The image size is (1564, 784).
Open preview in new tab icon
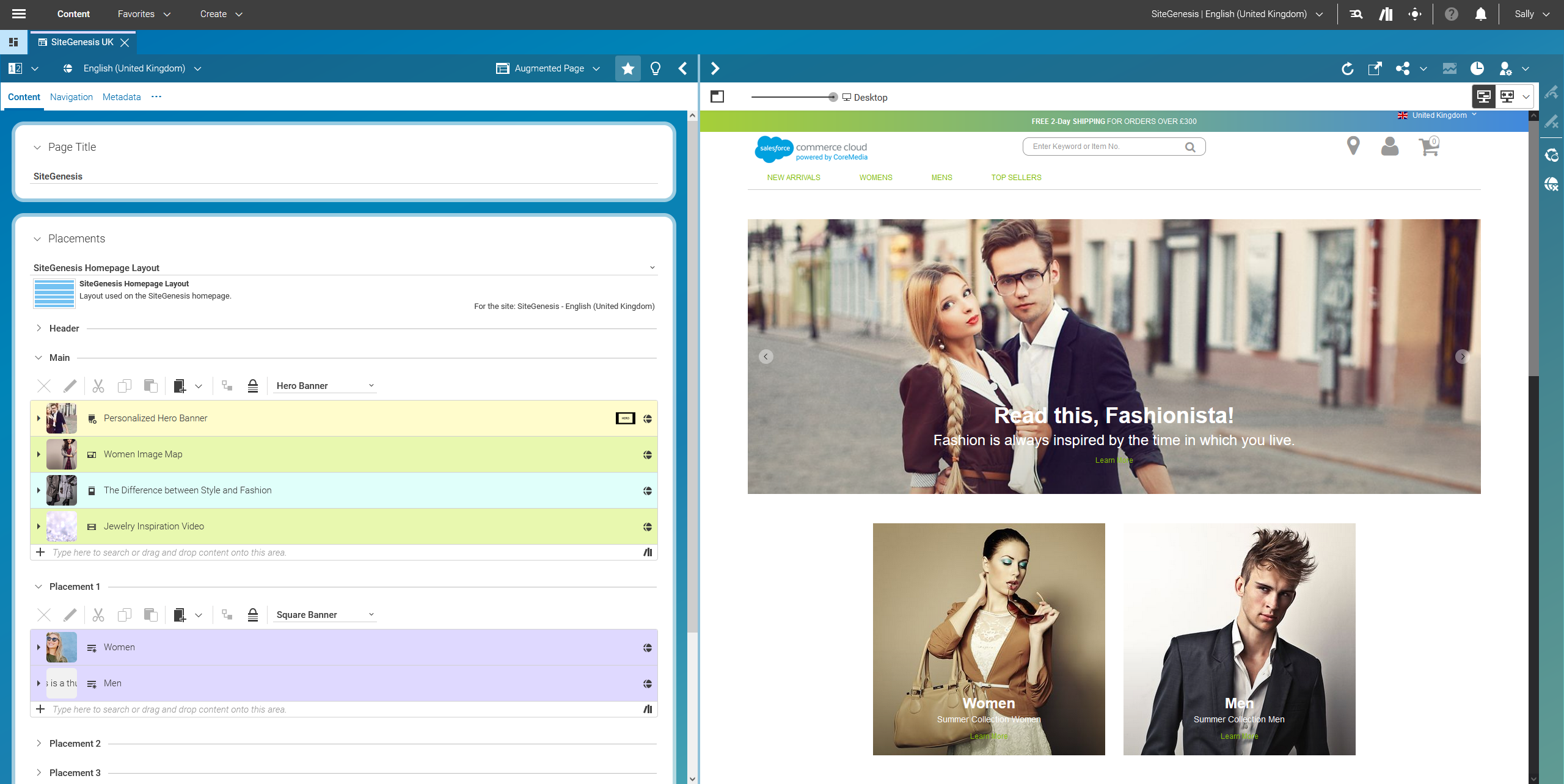(1375, 68)
